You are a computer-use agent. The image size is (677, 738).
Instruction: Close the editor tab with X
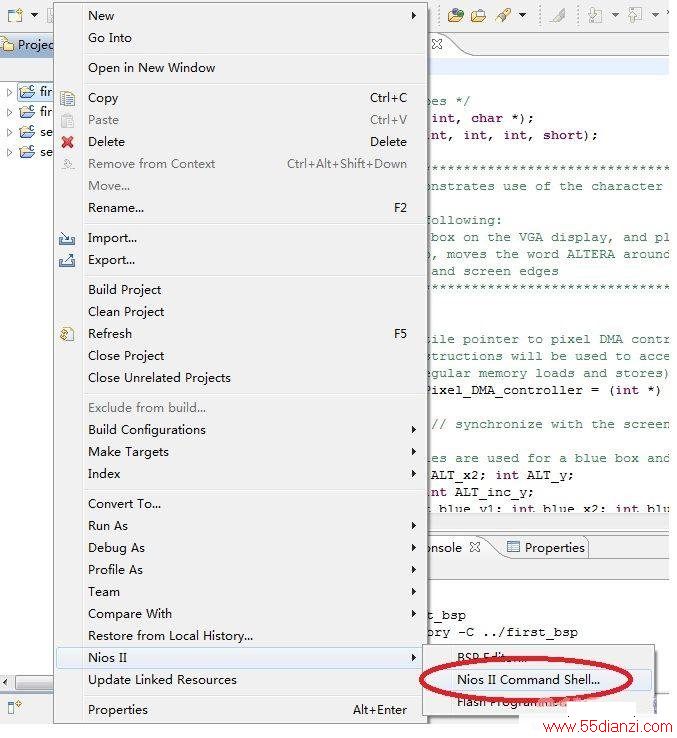(x=437, y=44)
